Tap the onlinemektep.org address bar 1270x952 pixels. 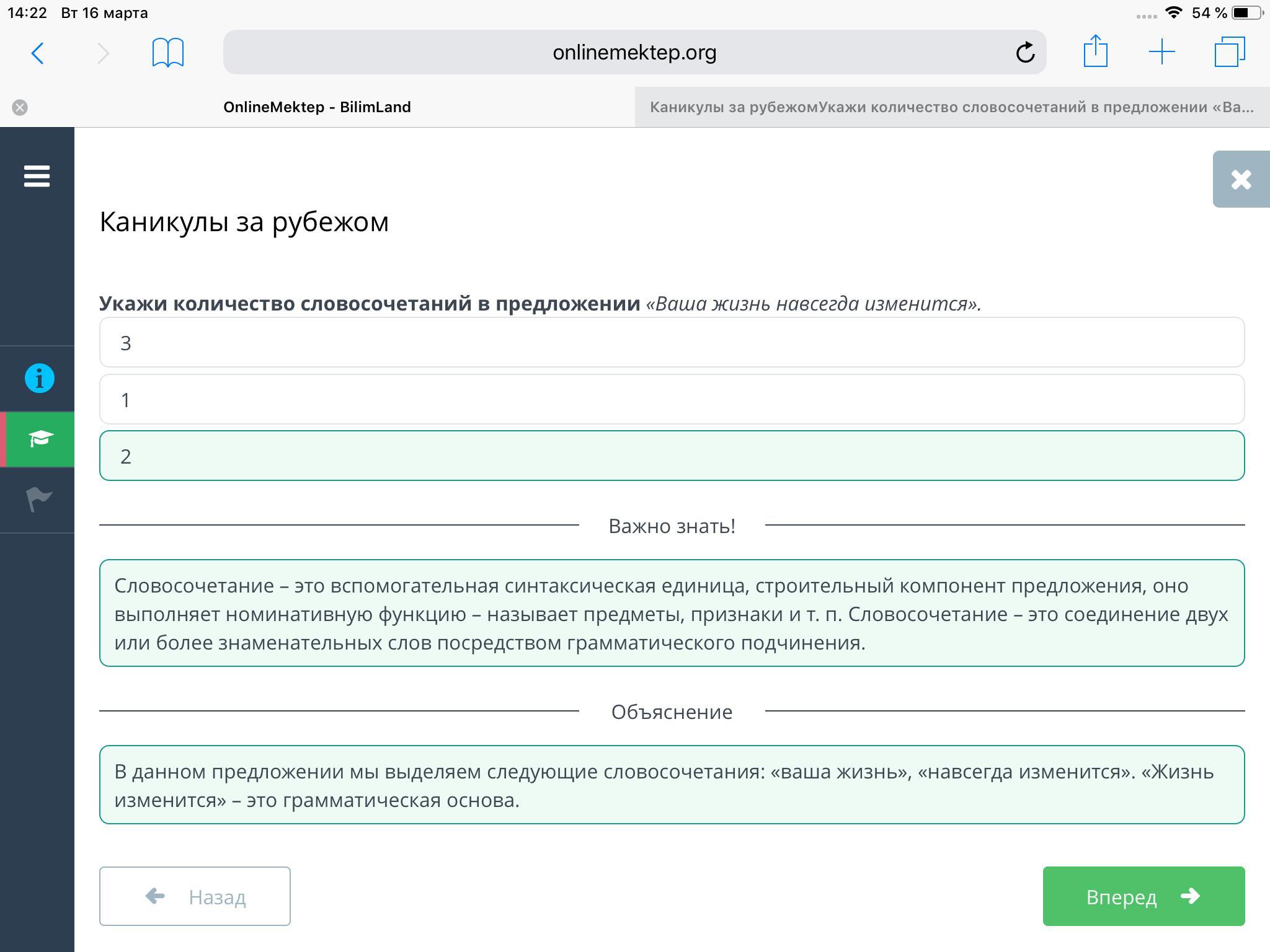click(x=634, y=53)
